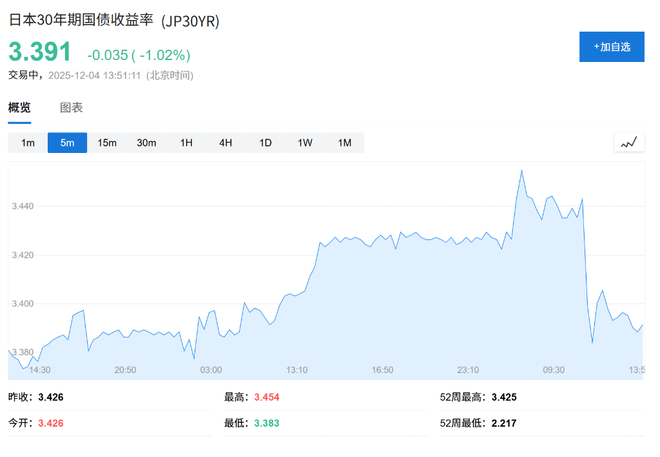The image size is (660, 457).
Task: Click the chart type line icon
Action: (628, 143)
